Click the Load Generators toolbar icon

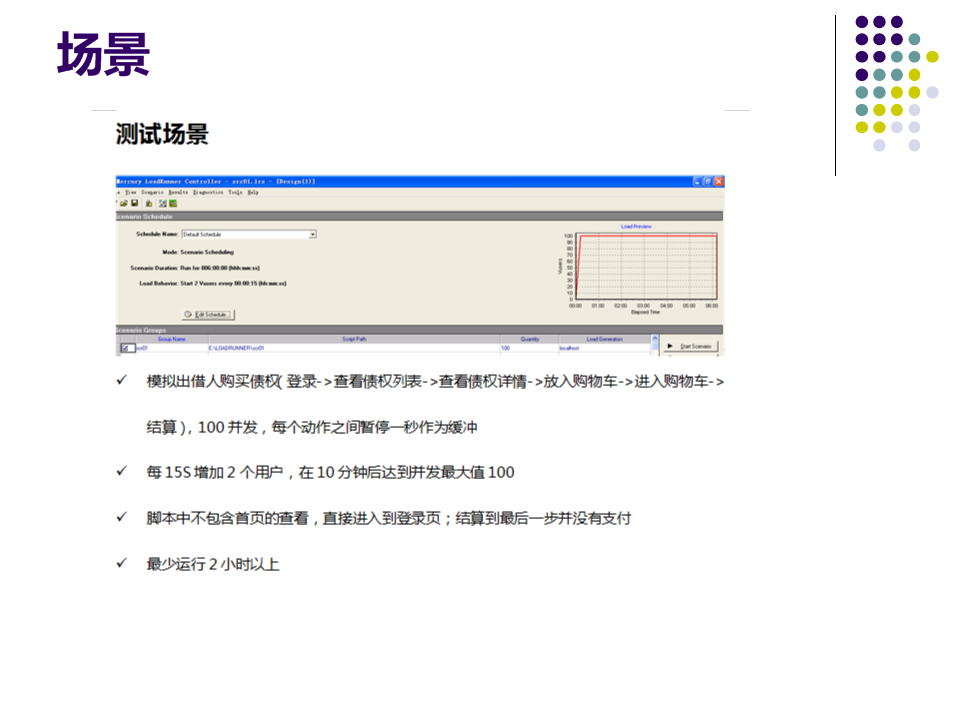(x=149, y=203)
